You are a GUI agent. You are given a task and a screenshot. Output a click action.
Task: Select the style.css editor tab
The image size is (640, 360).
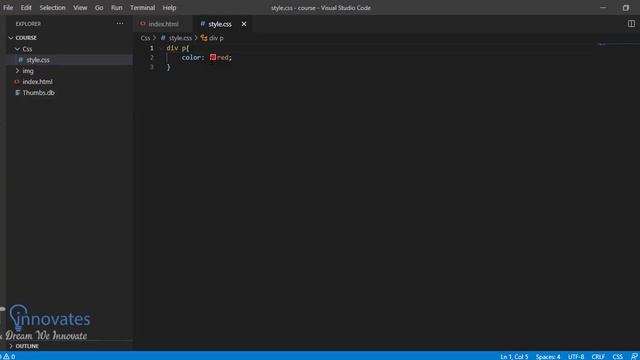click(x=220, y=24)
